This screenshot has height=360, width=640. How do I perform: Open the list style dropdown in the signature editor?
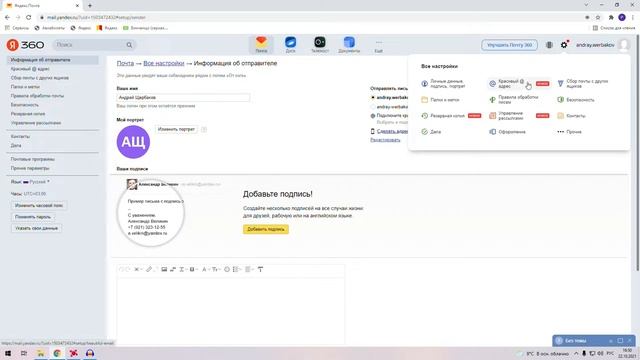pyautogui.click(x=237, y=269)
